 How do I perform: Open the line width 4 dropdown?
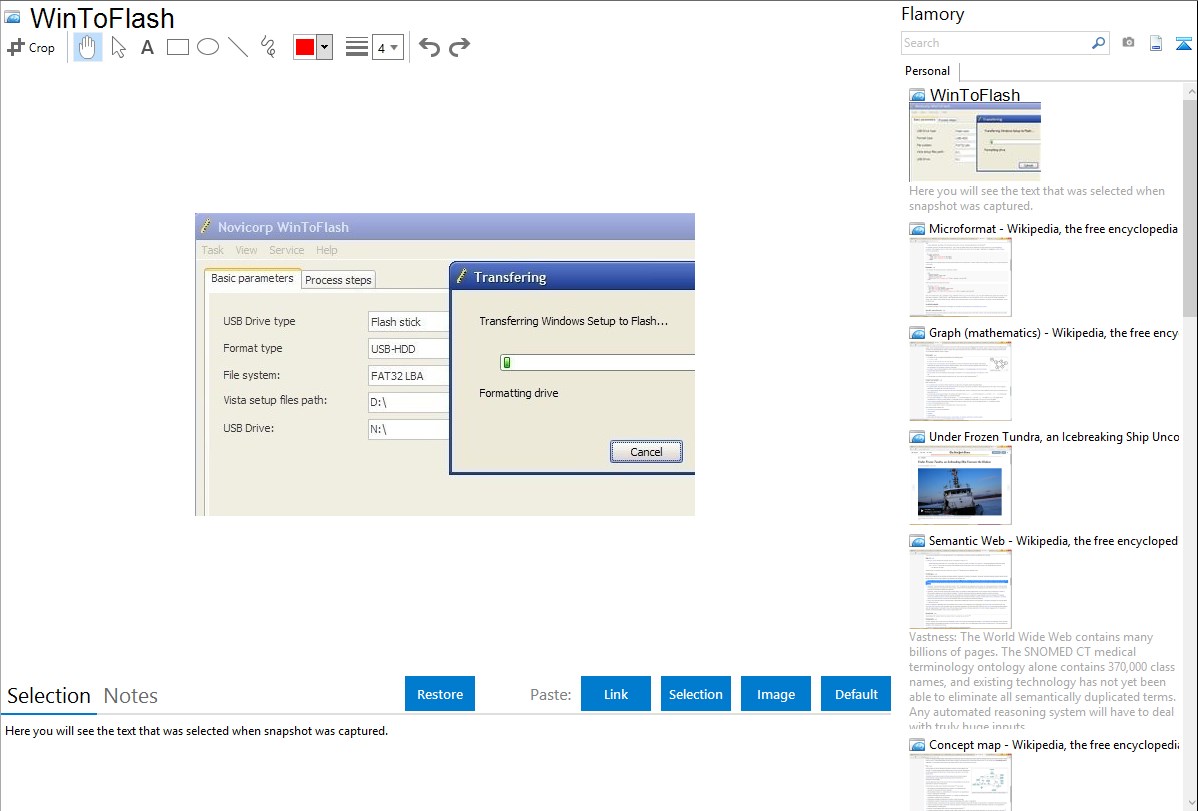pos(388,47)
